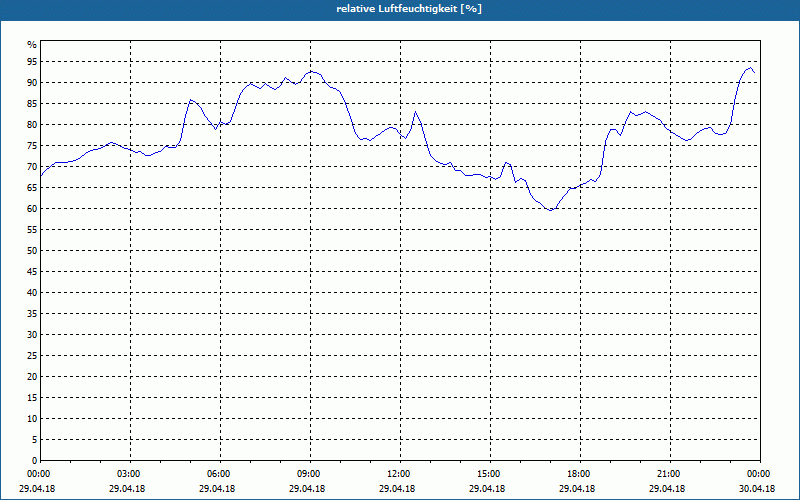This screenshot has width=800, height=500.
Task: Select the y-axis value 45
Action: pyautogui.click(x=32, y=271)
